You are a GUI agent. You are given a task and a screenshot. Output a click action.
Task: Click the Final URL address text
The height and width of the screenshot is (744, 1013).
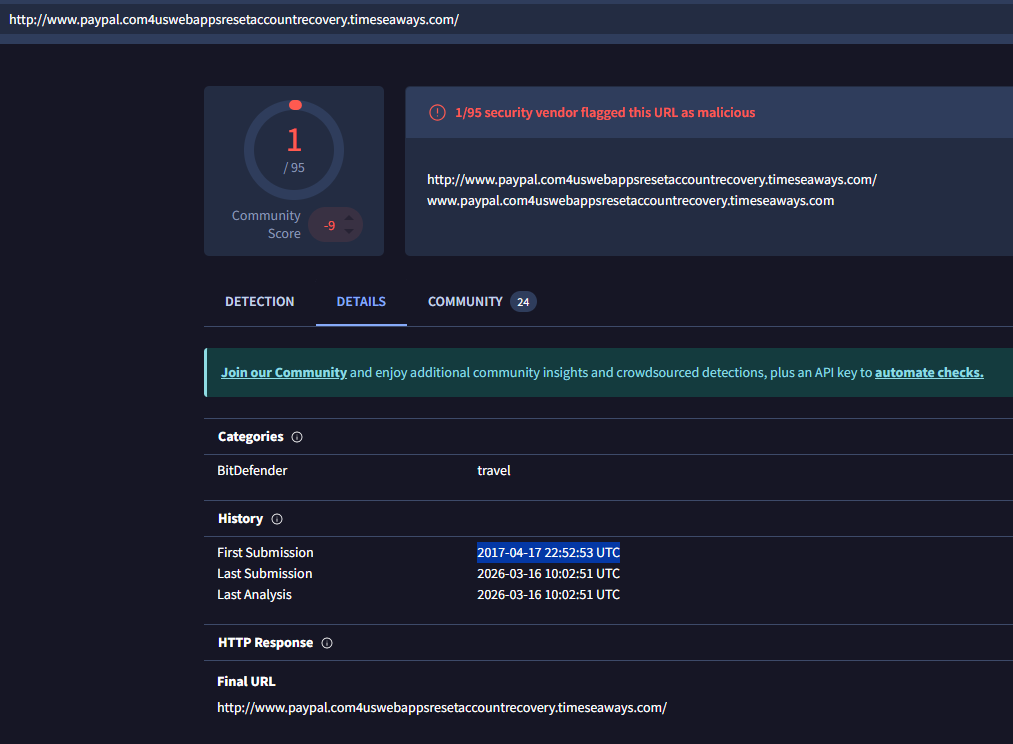click(442, 708)
